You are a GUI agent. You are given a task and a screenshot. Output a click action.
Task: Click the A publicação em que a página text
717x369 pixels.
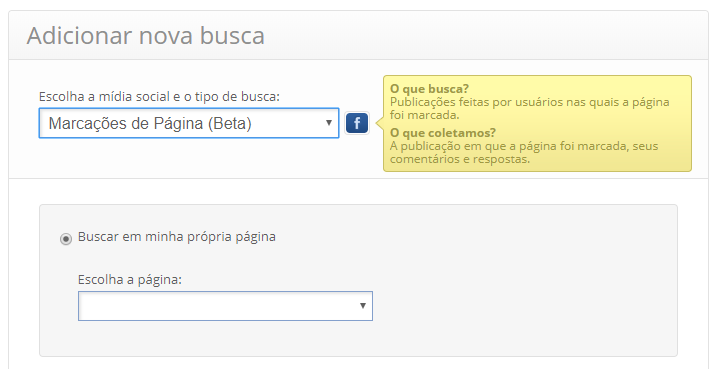(524, 153)
